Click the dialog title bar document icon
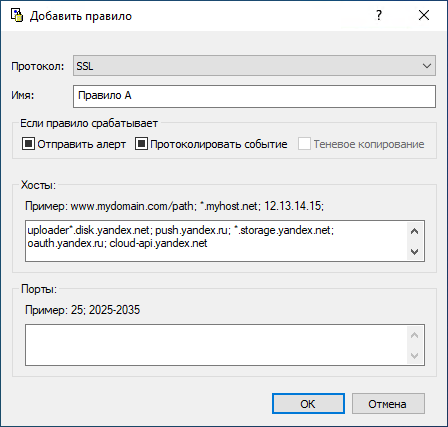Viewport: 448px width, 427px height. 17,15
